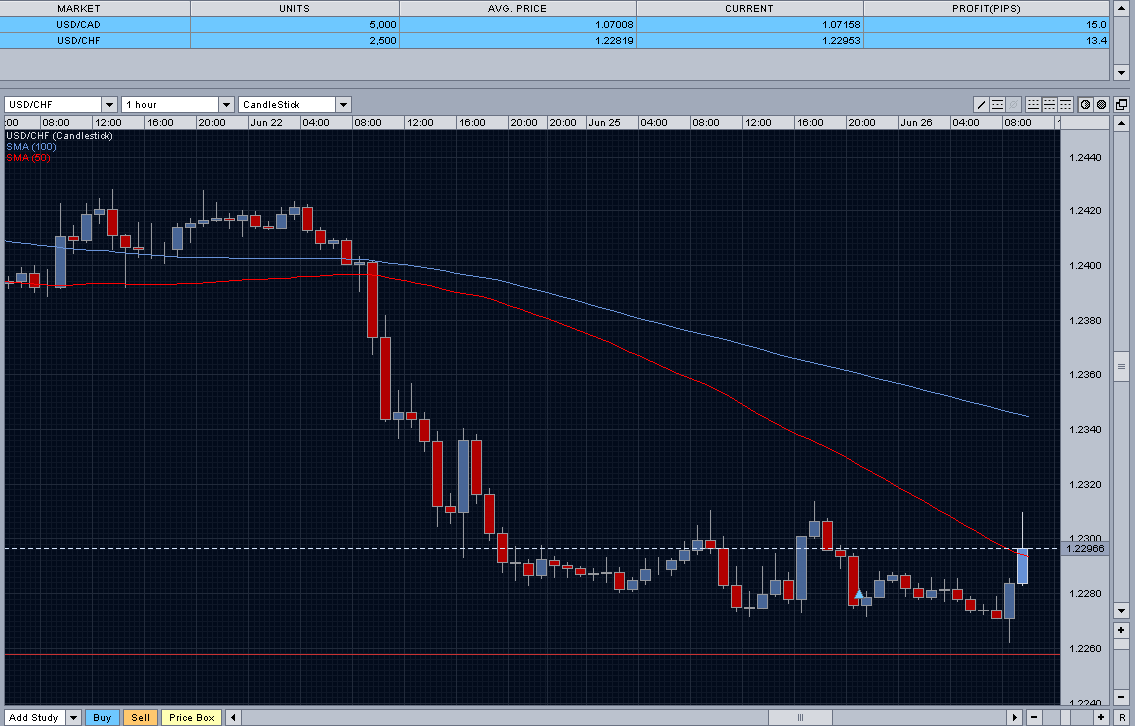Click the vertical price scrollbar thumb
1135x726 pixels.
pyautogui.click(x=1121, y=366)
